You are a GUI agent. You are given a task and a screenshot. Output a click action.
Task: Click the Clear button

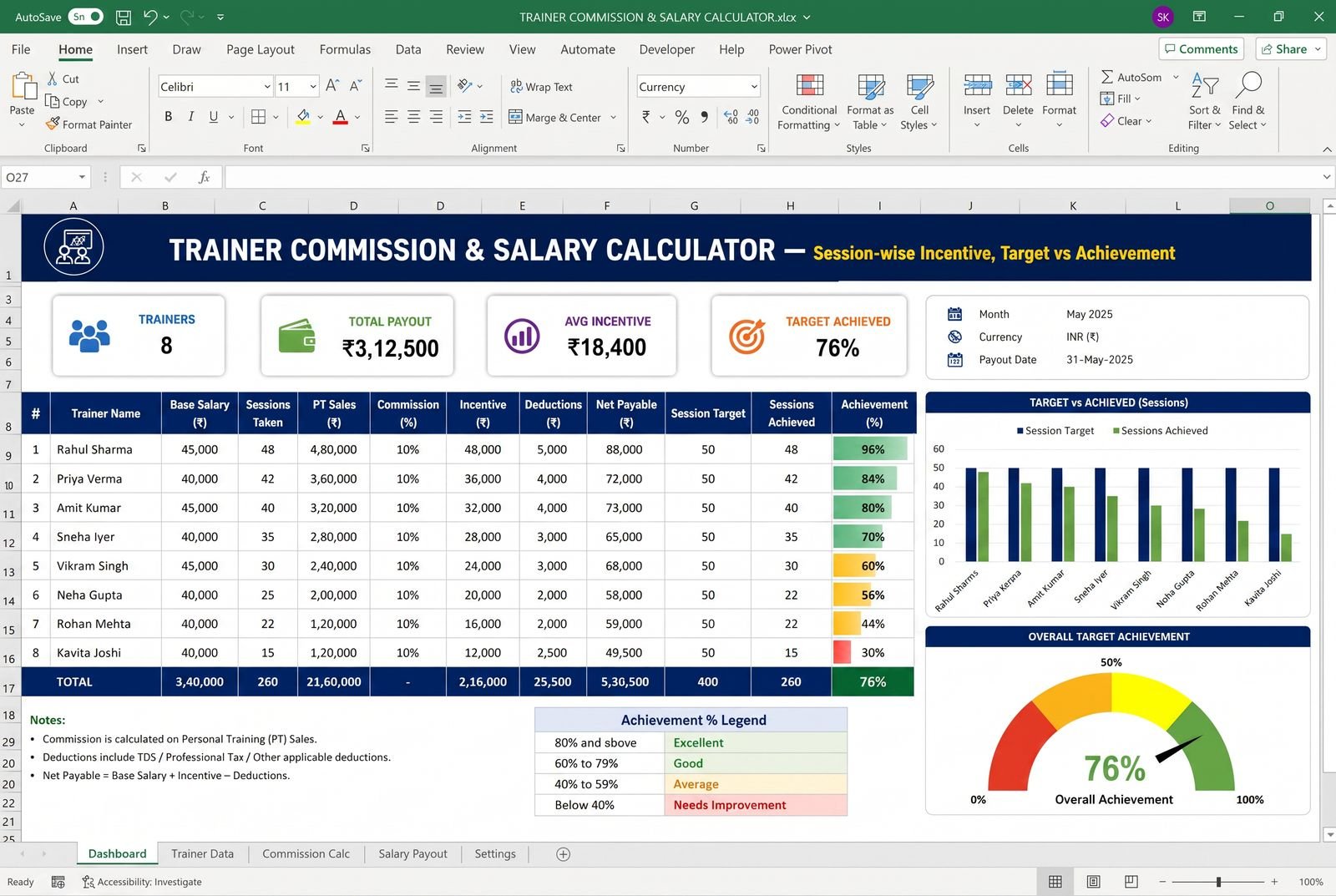(1126, 121)
